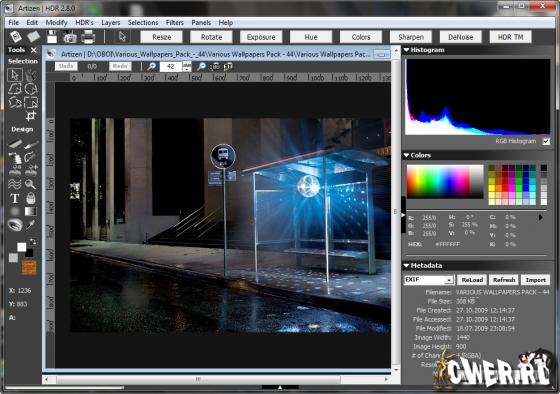Collapse the Histogram panel
This screenshot has width=560, height=394.
point(406,50)
